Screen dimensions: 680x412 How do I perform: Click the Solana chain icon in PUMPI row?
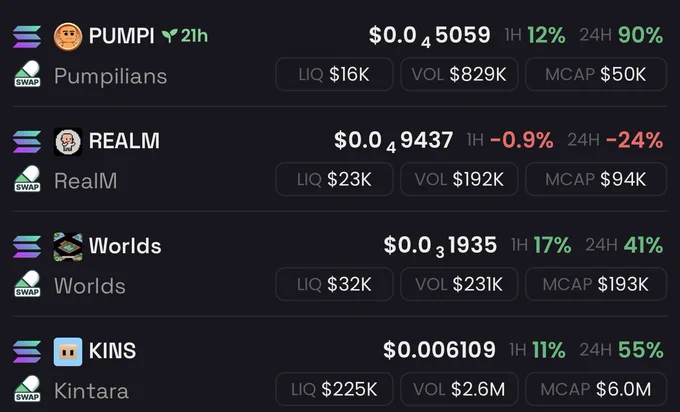tap(27, 36)
